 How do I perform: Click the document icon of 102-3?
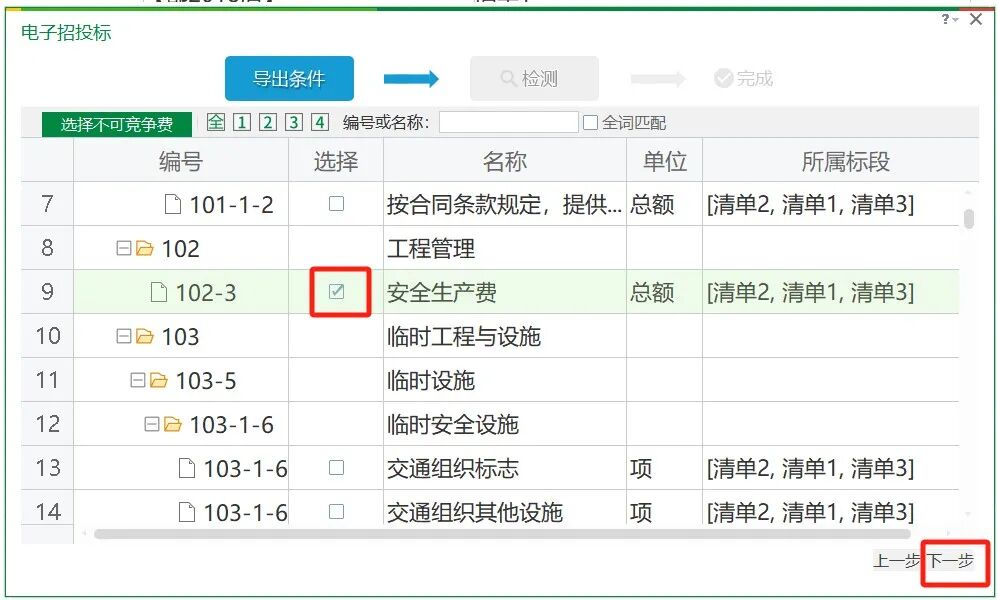(x=159, y=292)
